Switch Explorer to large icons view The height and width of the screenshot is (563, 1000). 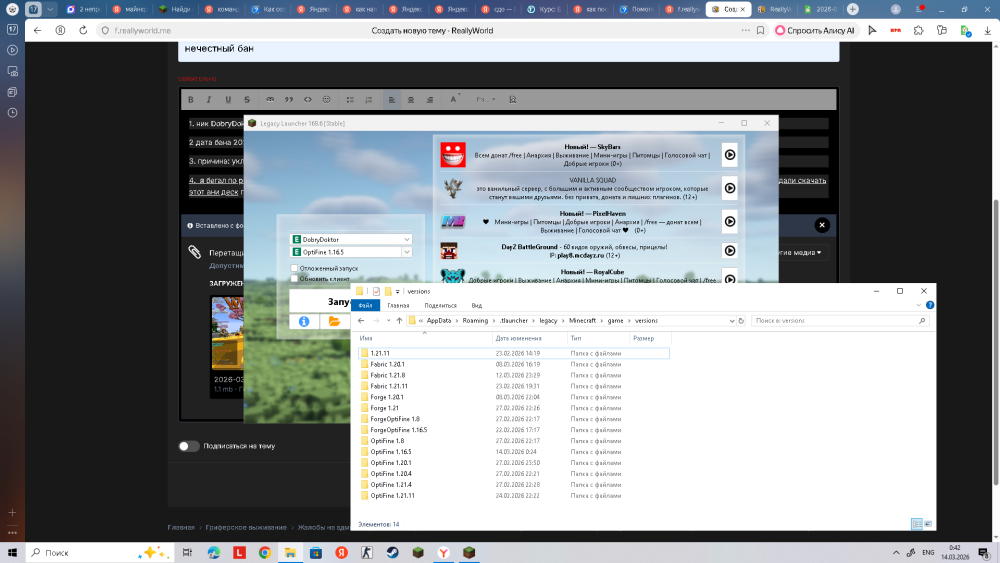click(928, 524)
